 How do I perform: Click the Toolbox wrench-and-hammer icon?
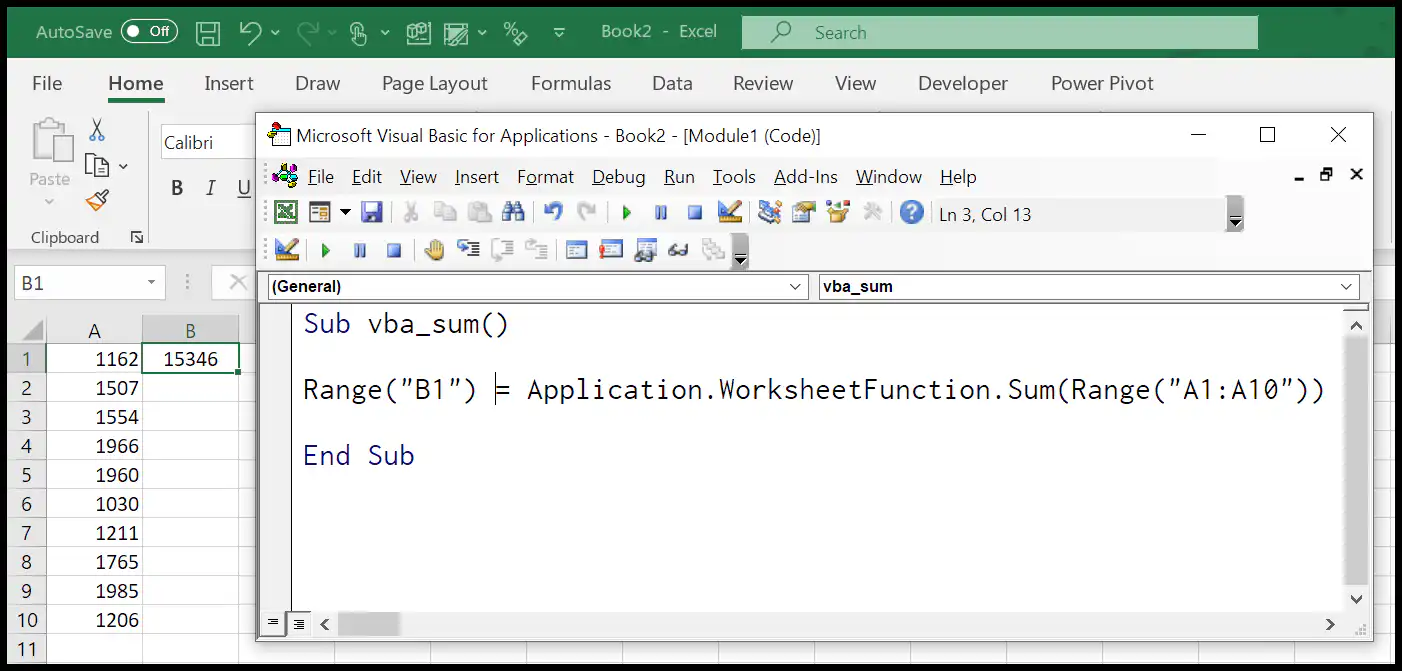click(872, 212)
